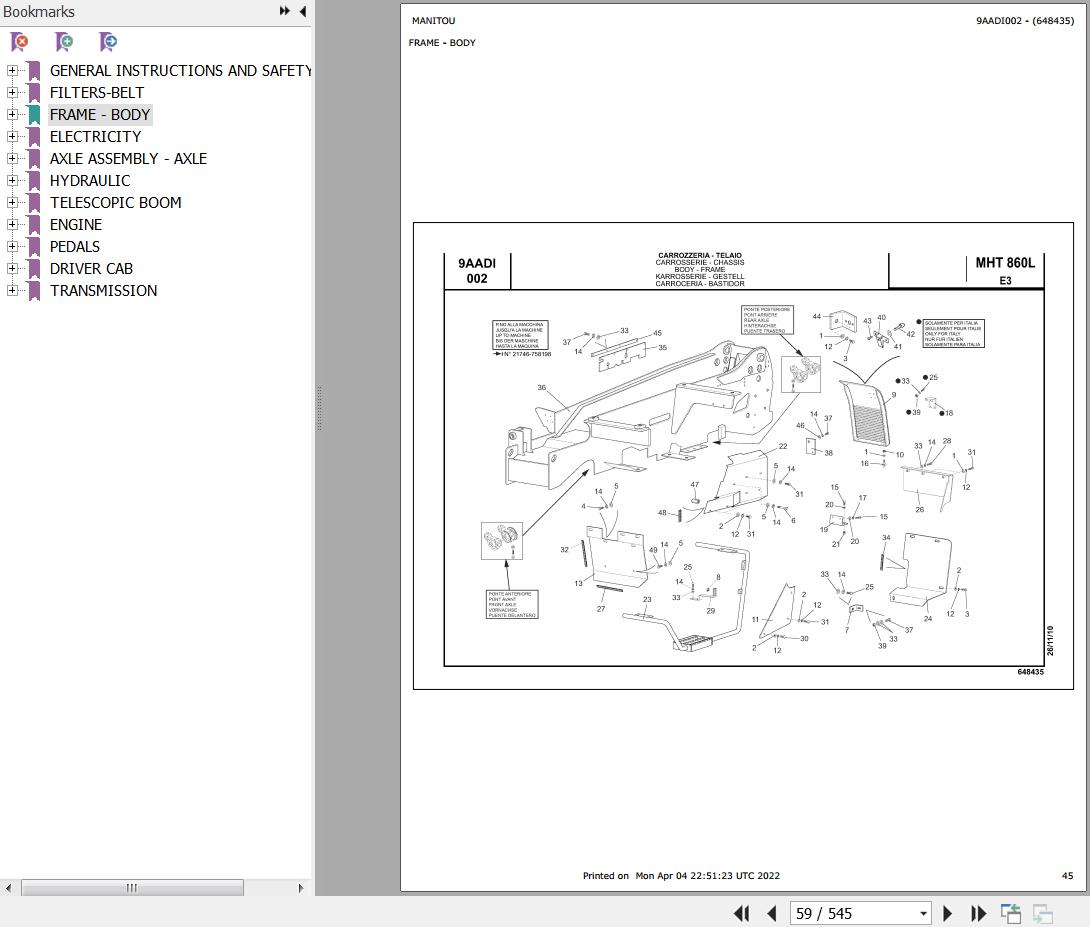Expand the HYDRAULIC bookmark node

tap(12, 181)
